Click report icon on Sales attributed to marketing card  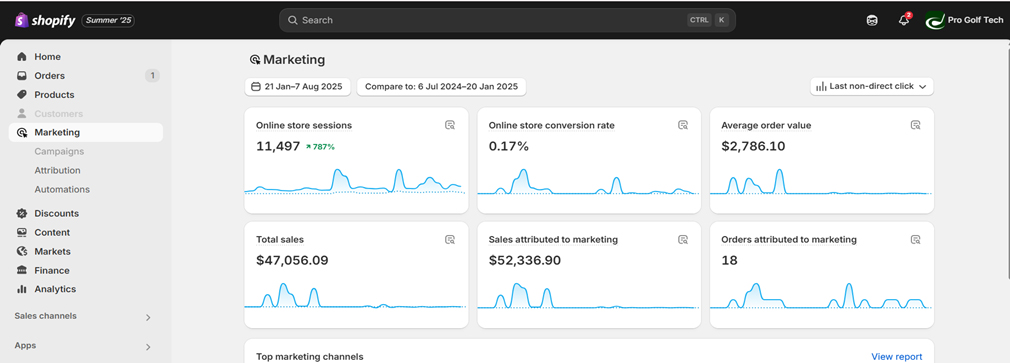click(683, 239)
